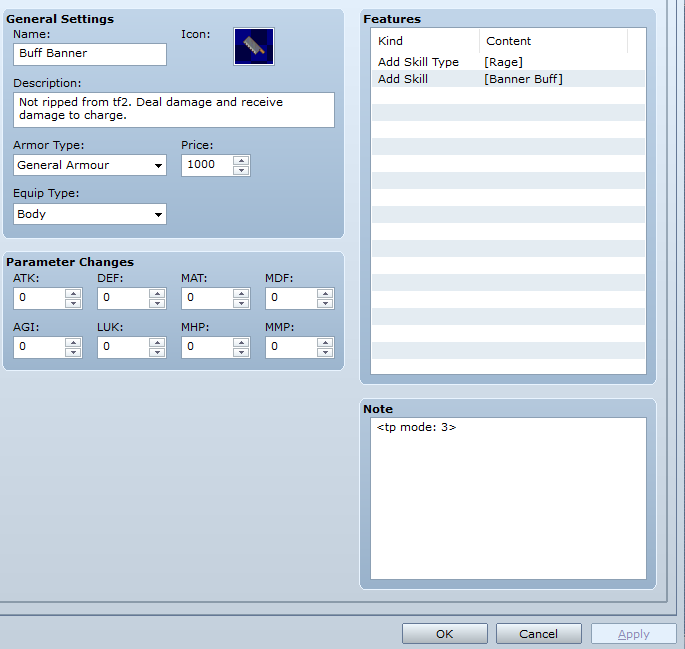Click the MDF number field

(291, 298)
